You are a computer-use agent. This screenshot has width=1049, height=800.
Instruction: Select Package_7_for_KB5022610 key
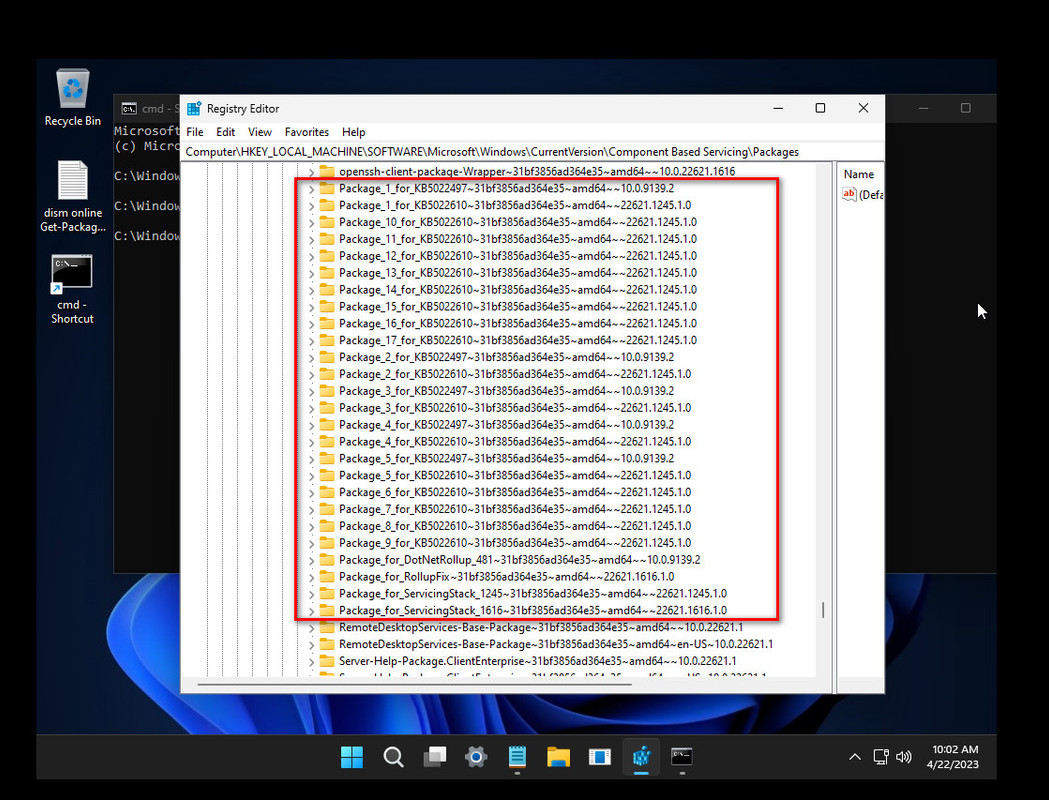[x=515, y=509]
